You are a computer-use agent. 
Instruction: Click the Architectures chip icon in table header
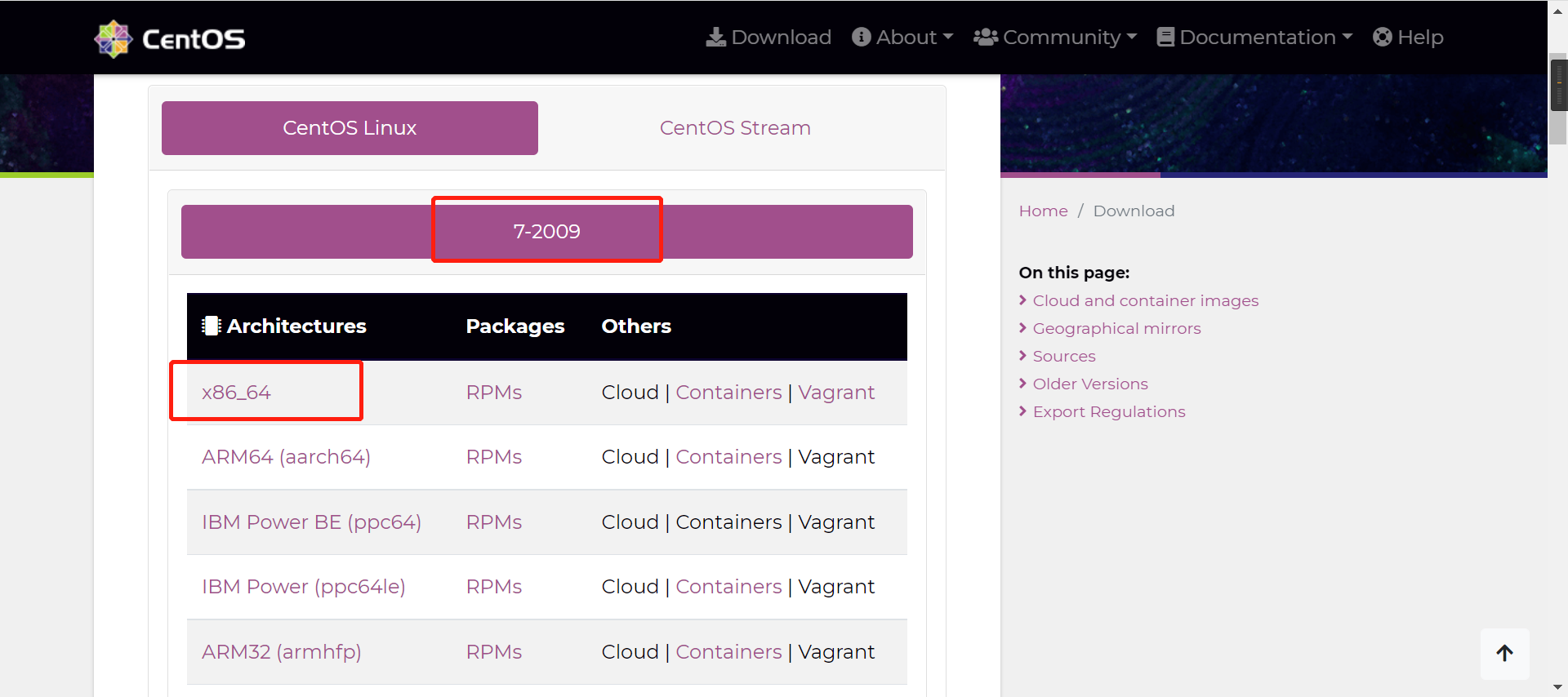tap(212, 326)
